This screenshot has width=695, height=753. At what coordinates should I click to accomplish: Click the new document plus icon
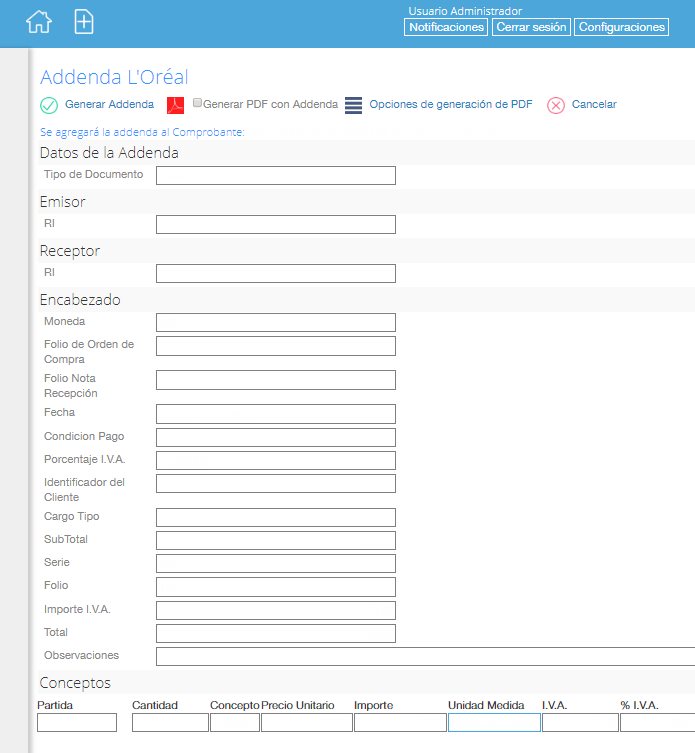(84, 22)
